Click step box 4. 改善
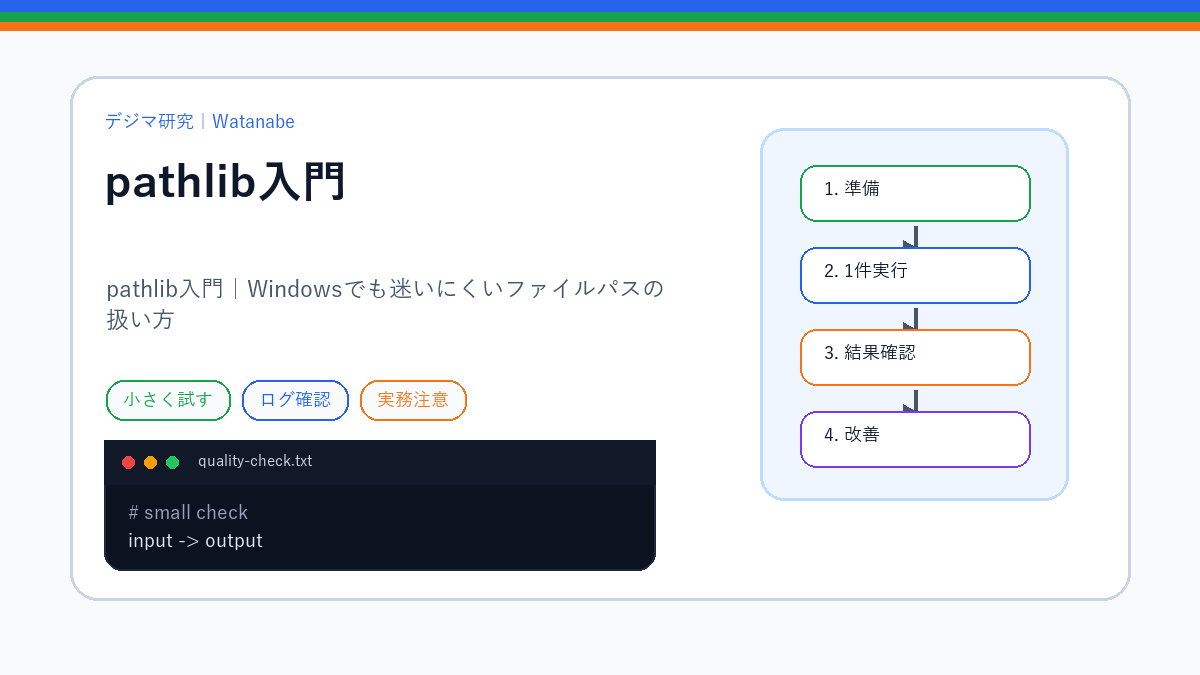The image size is (1200, 675). click(x=915, y=439)
